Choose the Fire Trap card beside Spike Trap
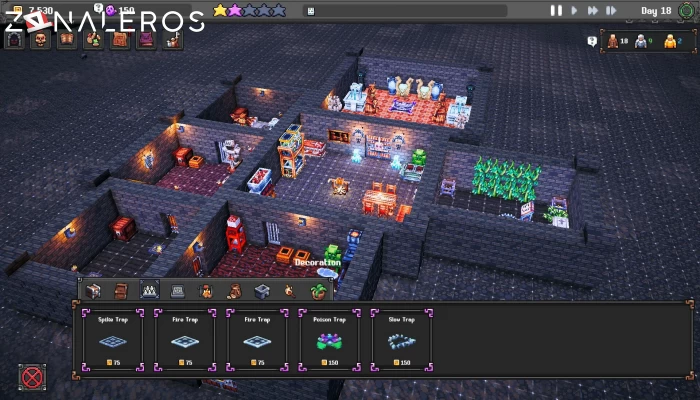Image resolution: width=700 pixels, height=400 pixels. (185, 340)
